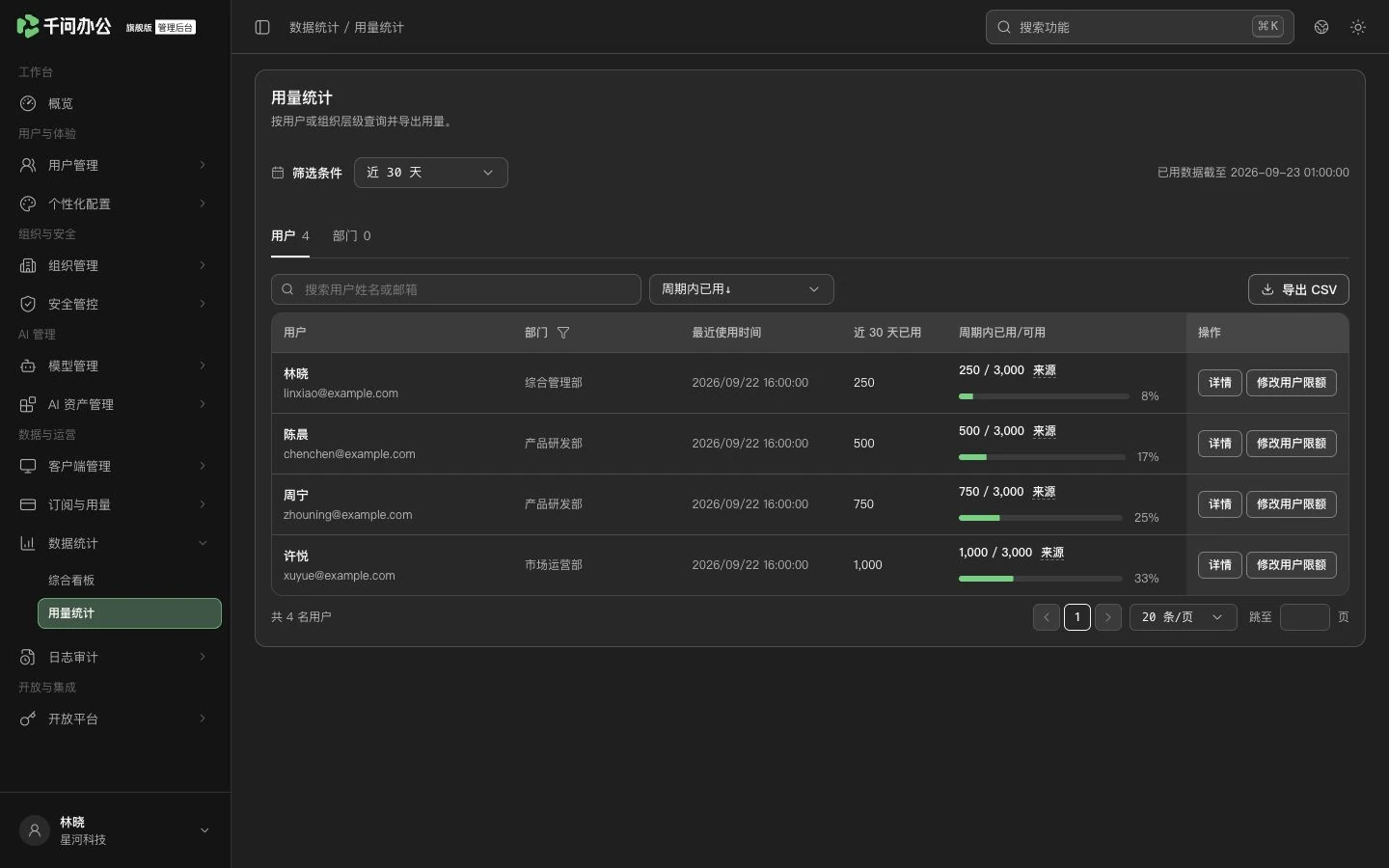The image size is (1389, 868).
Task: Toggle the sidebar collapse icon
Action: 262,27
